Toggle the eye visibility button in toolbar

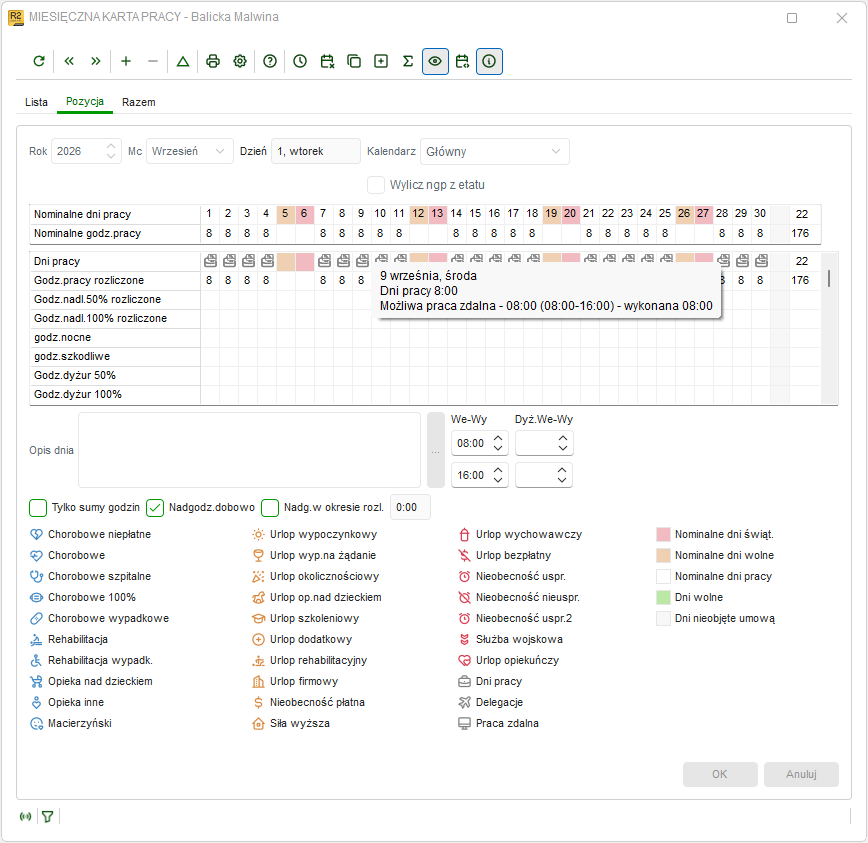click(435, 61)
